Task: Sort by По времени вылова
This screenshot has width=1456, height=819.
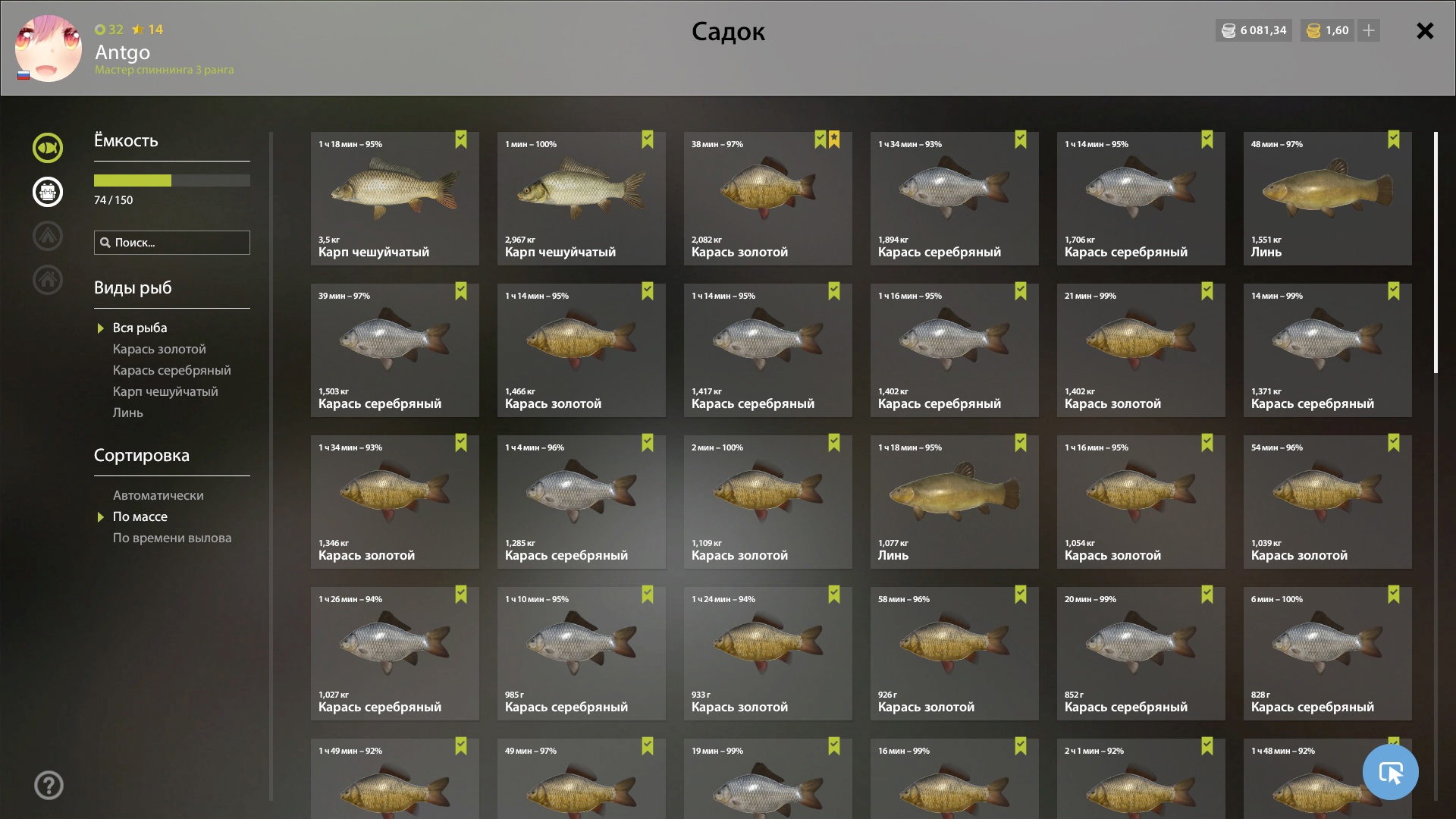Action: 172,538
